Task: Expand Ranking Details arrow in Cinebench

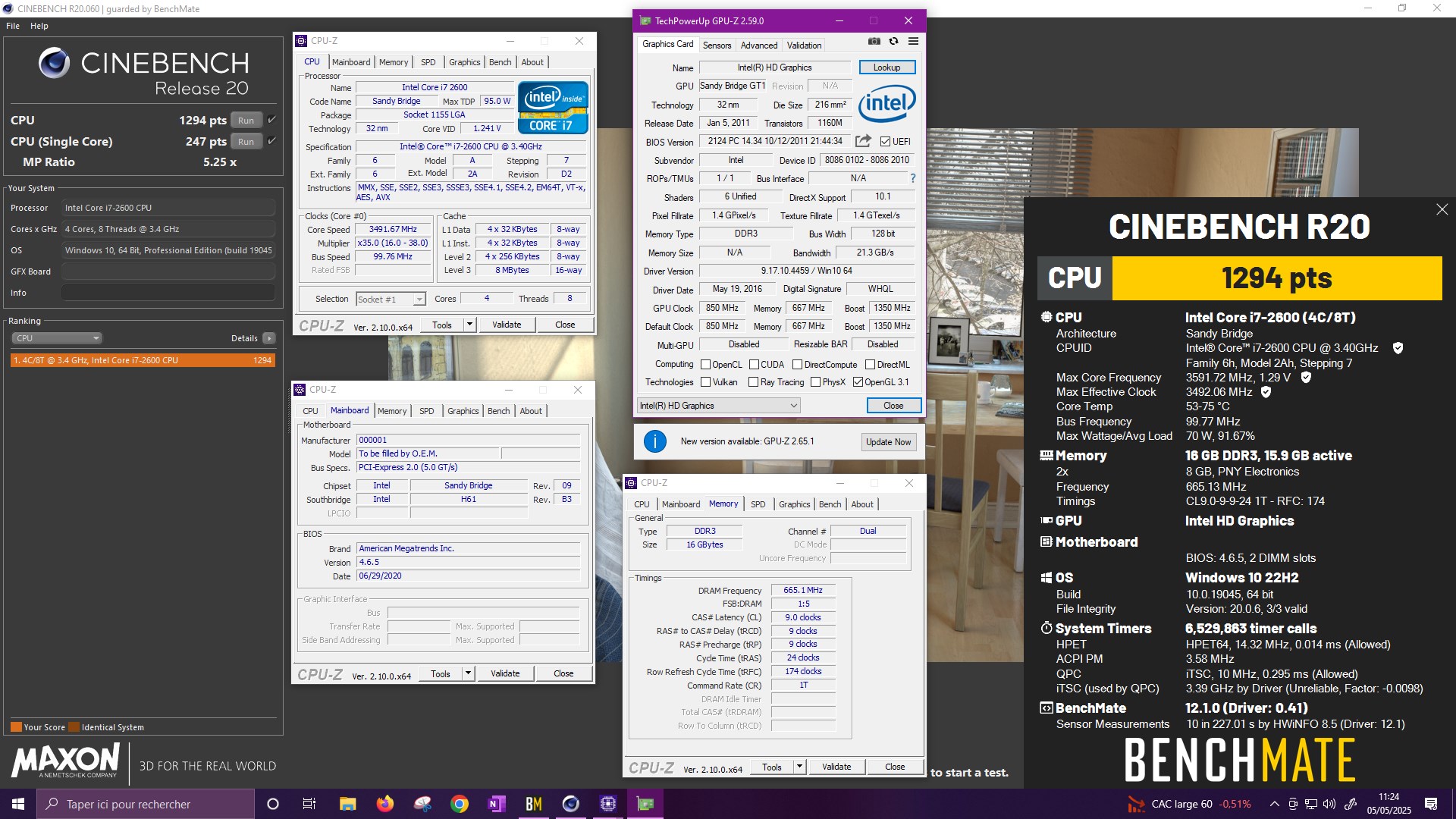Action: (x=269, y=338)
